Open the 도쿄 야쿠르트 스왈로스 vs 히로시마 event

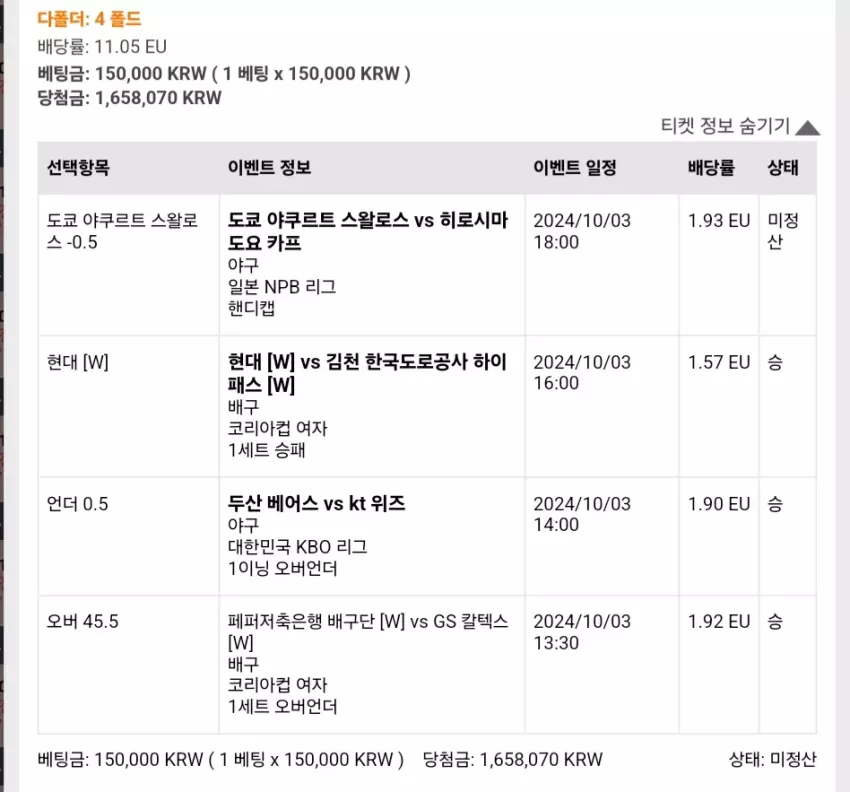point(368,231)
